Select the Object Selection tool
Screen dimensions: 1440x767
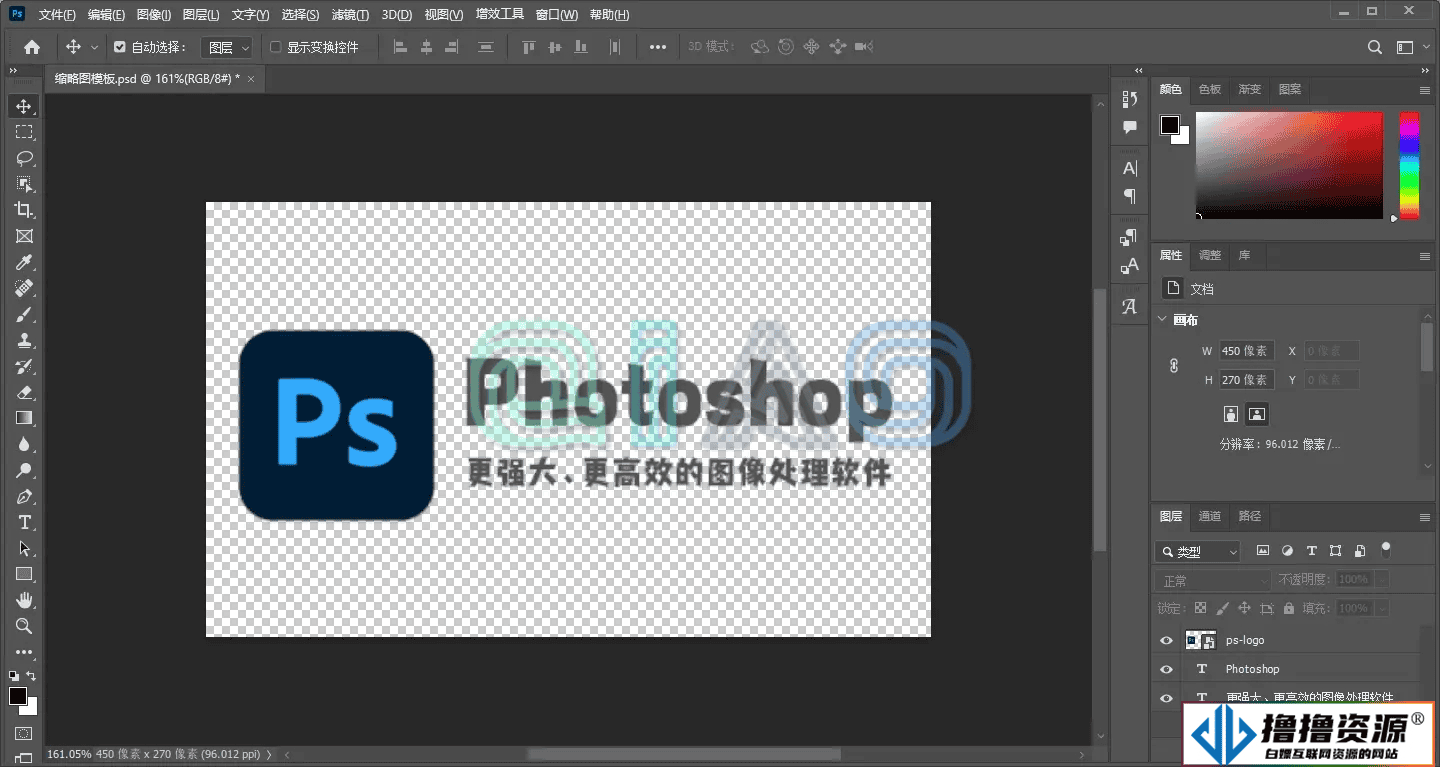[24, 184]
